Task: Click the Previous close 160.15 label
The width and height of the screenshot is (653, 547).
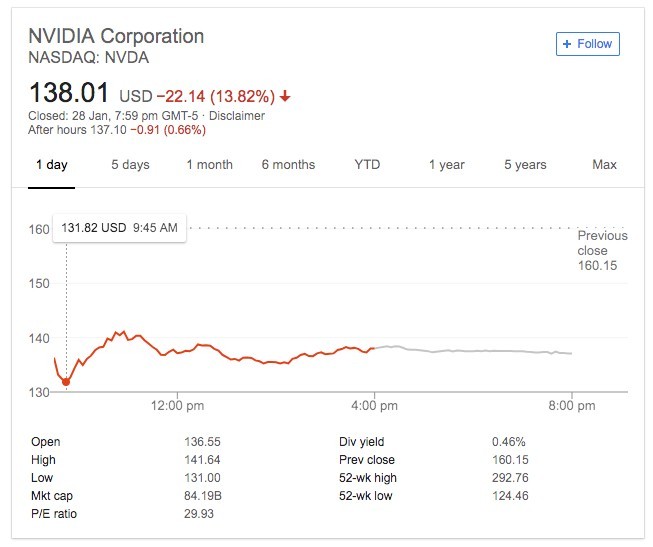Action: 602,251
